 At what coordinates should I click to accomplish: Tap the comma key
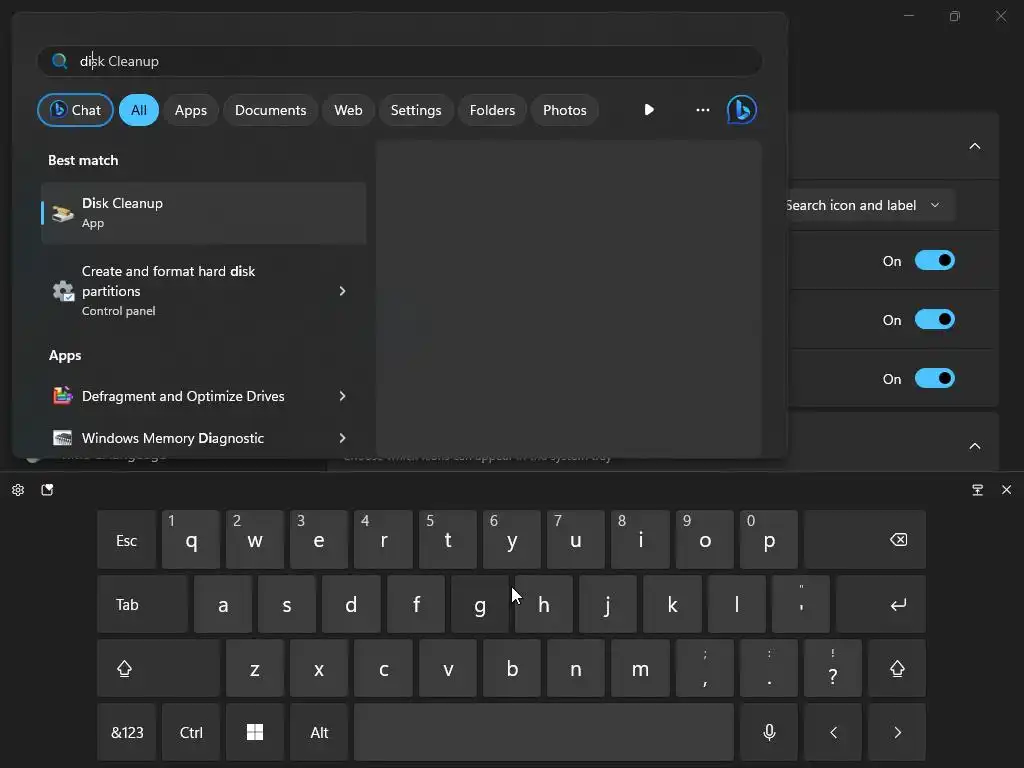705,669
